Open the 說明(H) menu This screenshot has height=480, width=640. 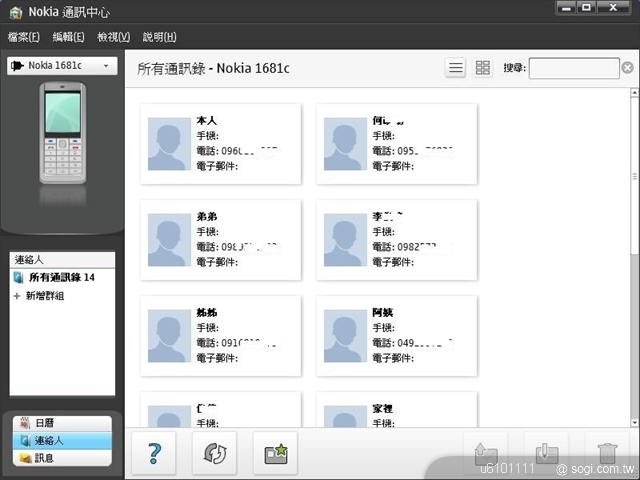coord(159,37)
